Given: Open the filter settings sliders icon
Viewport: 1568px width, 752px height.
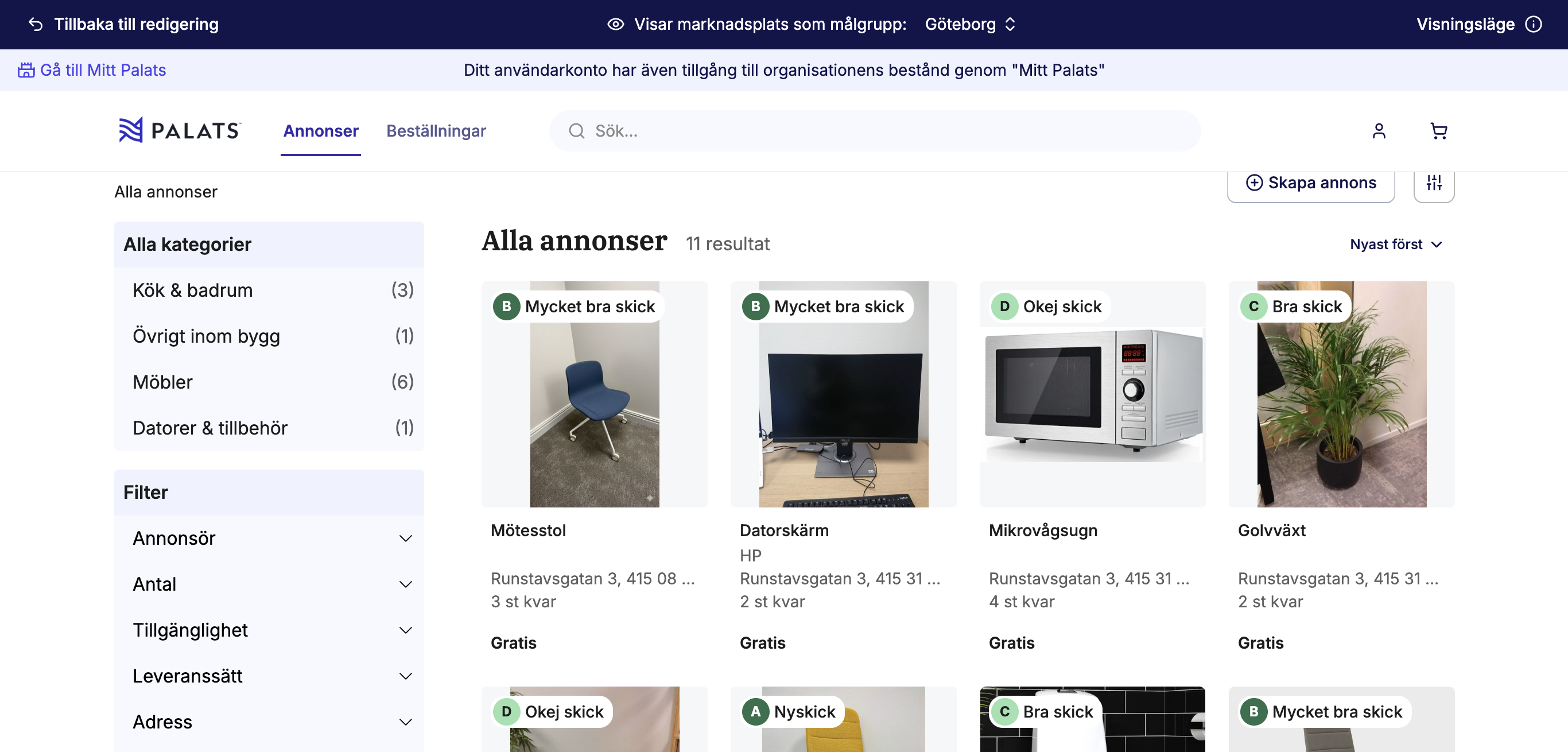Looking at the screenshot, I should point(1434,183).
